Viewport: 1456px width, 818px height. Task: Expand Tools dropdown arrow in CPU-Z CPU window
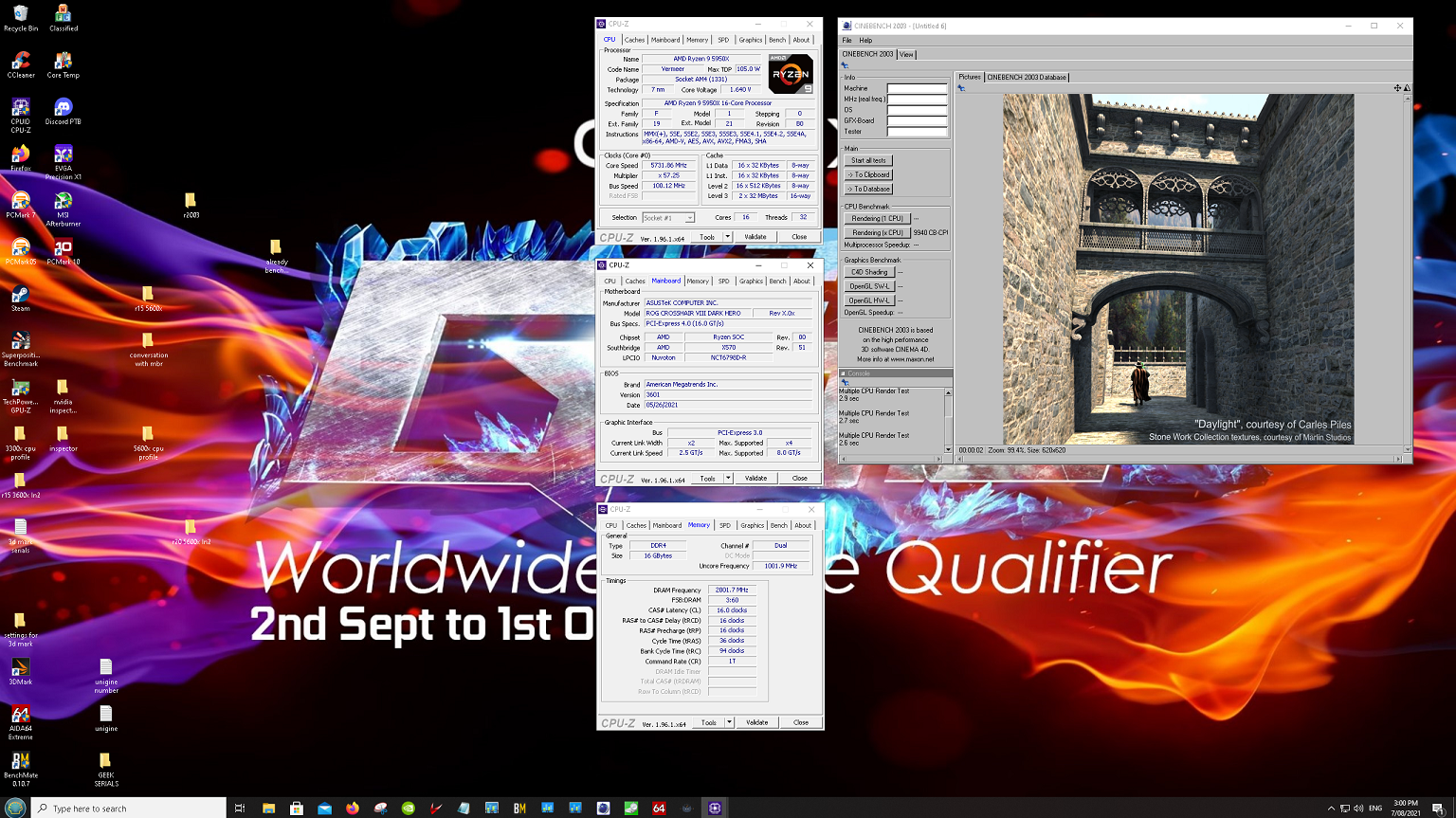point(728,237)
